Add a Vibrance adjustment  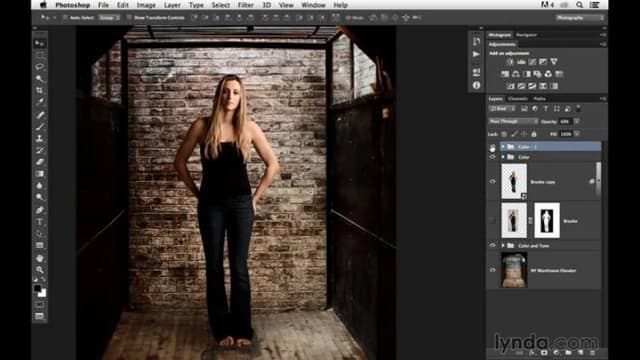[554, 62]
